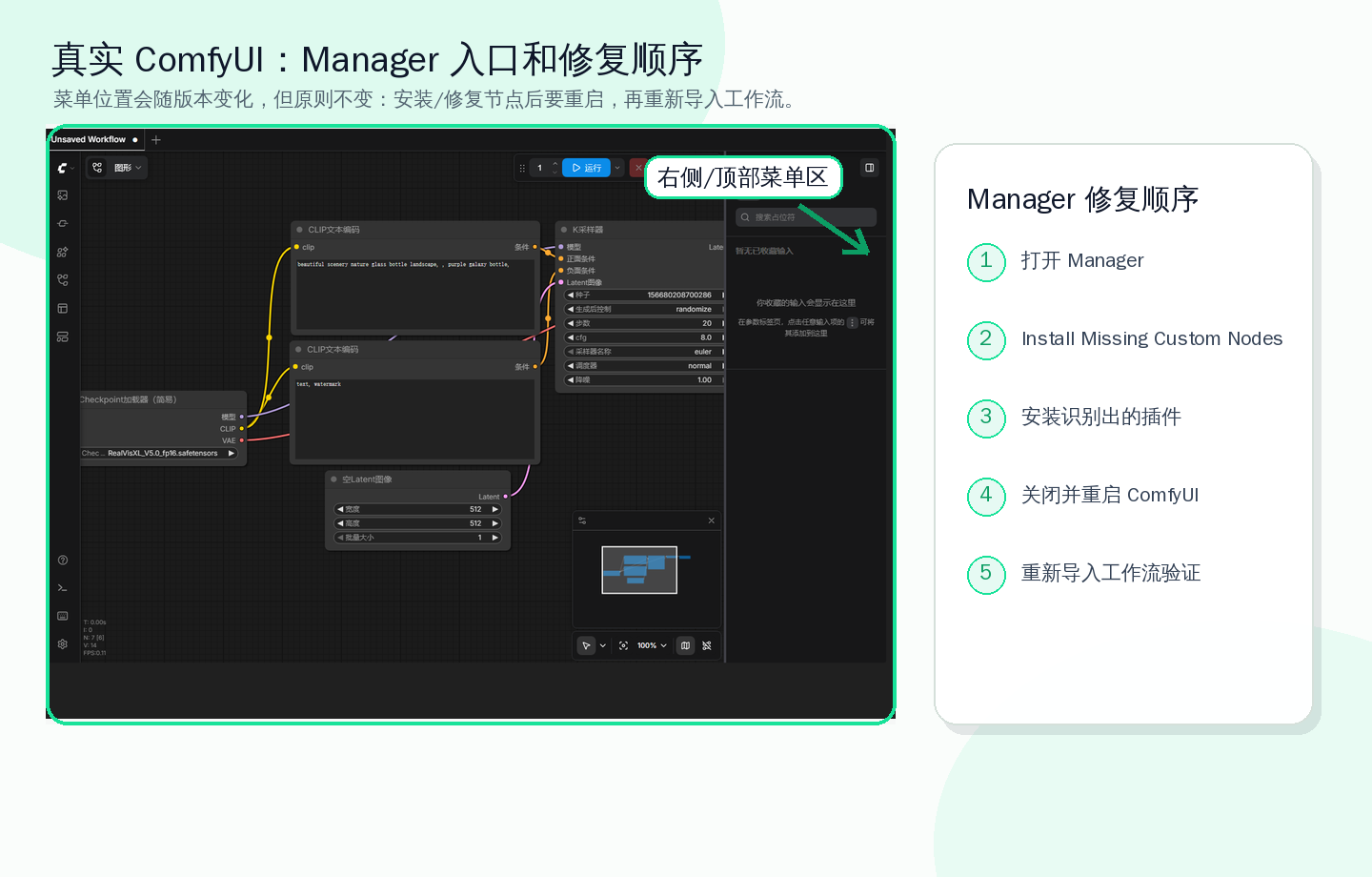1372x877 pixels.
Task: Click the minimap settings sliders icon
Action: pos(582,520)
